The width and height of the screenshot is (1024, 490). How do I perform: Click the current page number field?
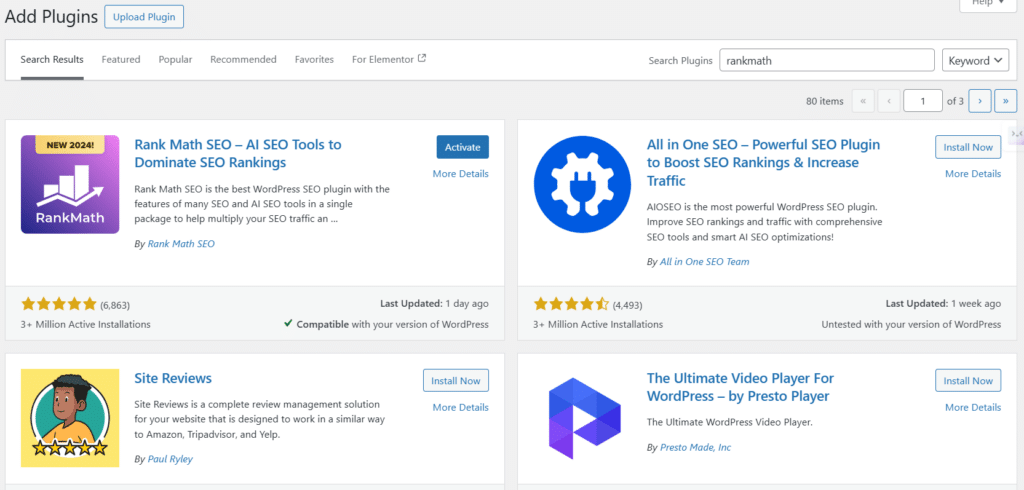click(x=923, y=101)
